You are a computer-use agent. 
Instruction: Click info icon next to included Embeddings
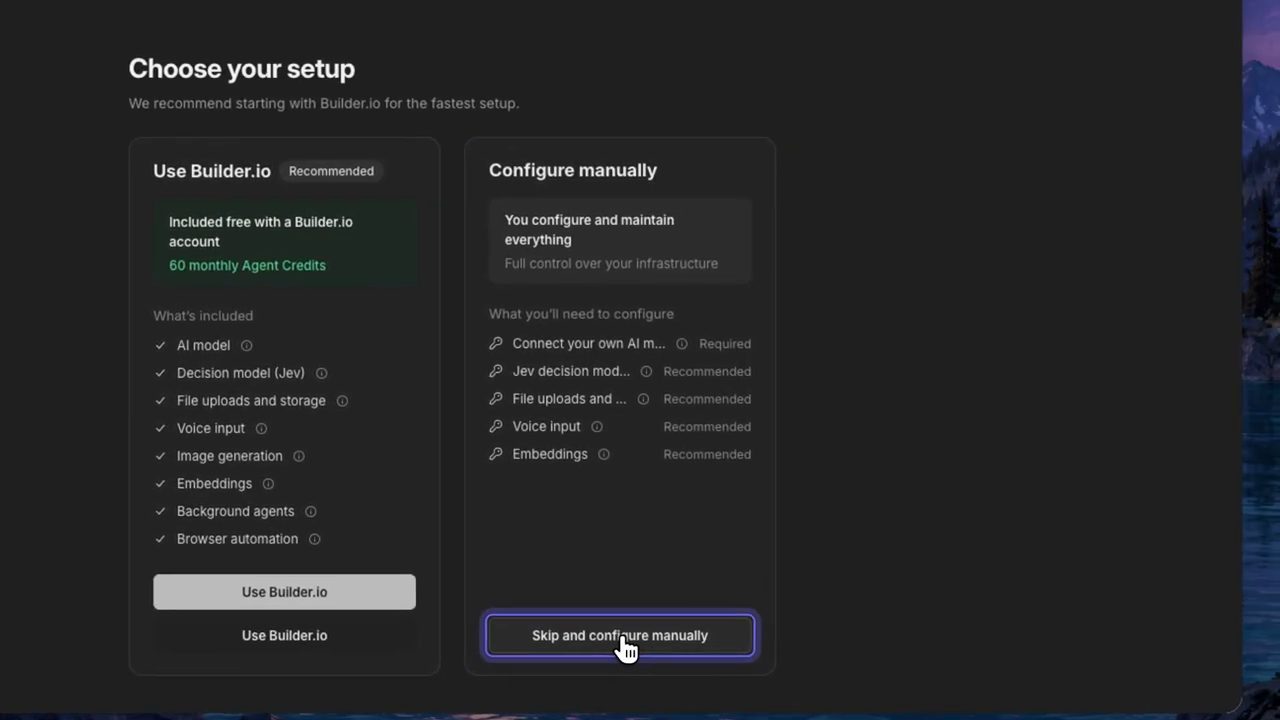[268, 484]
